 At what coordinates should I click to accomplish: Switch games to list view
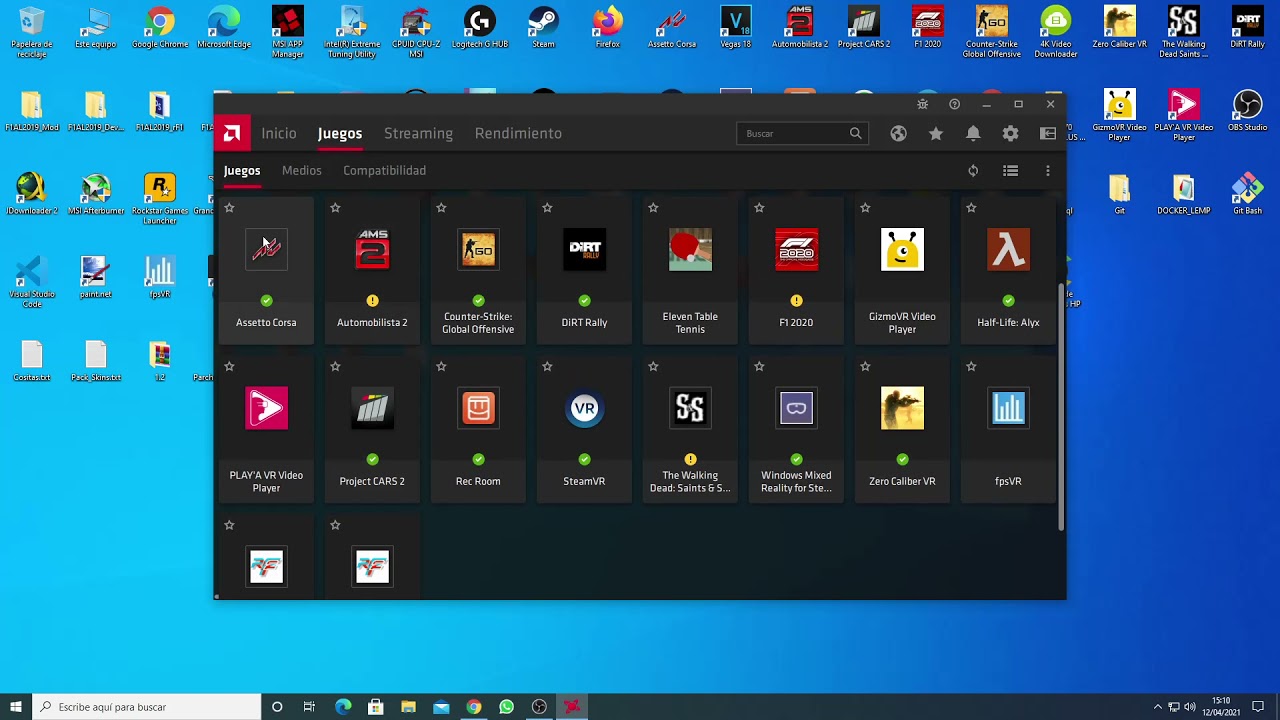1011,171
